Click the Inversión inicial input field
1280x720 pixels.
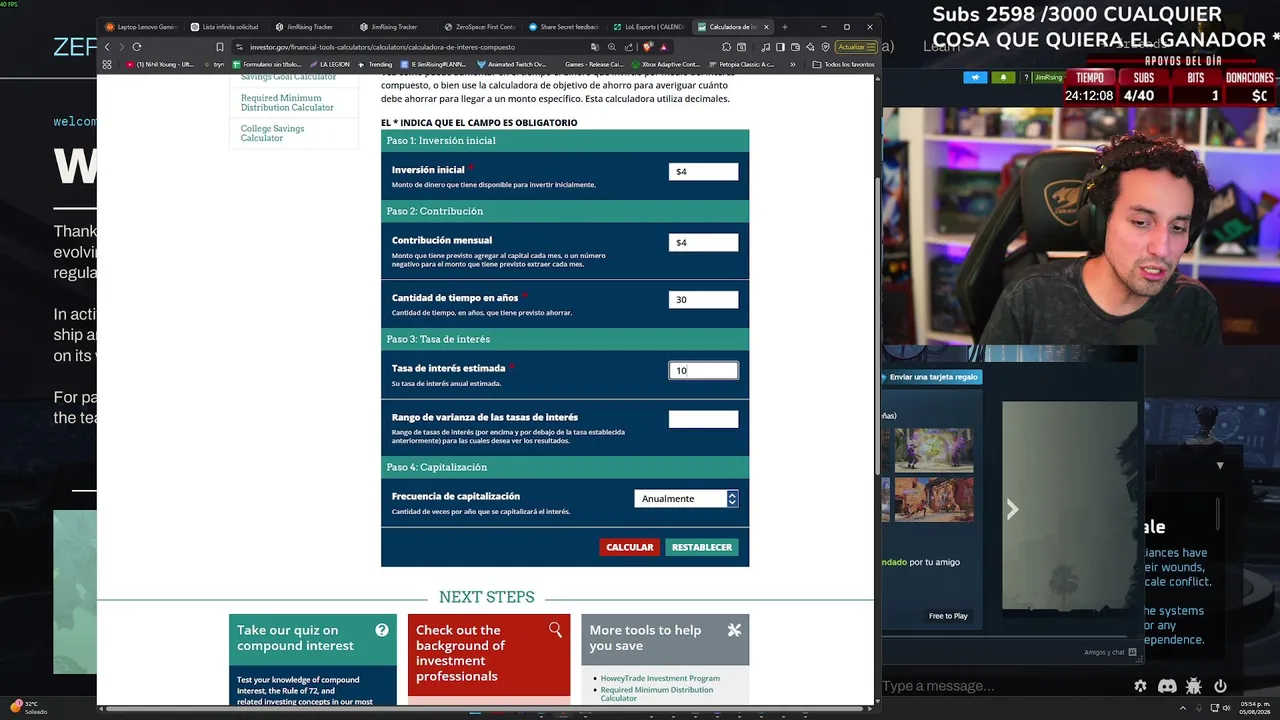pos(703,171)
